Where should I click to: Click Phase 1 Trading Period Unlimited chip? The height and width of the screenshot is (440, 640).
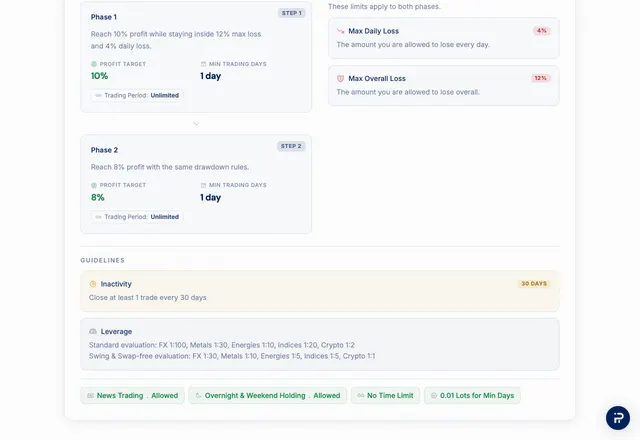[x=137, y=96]
